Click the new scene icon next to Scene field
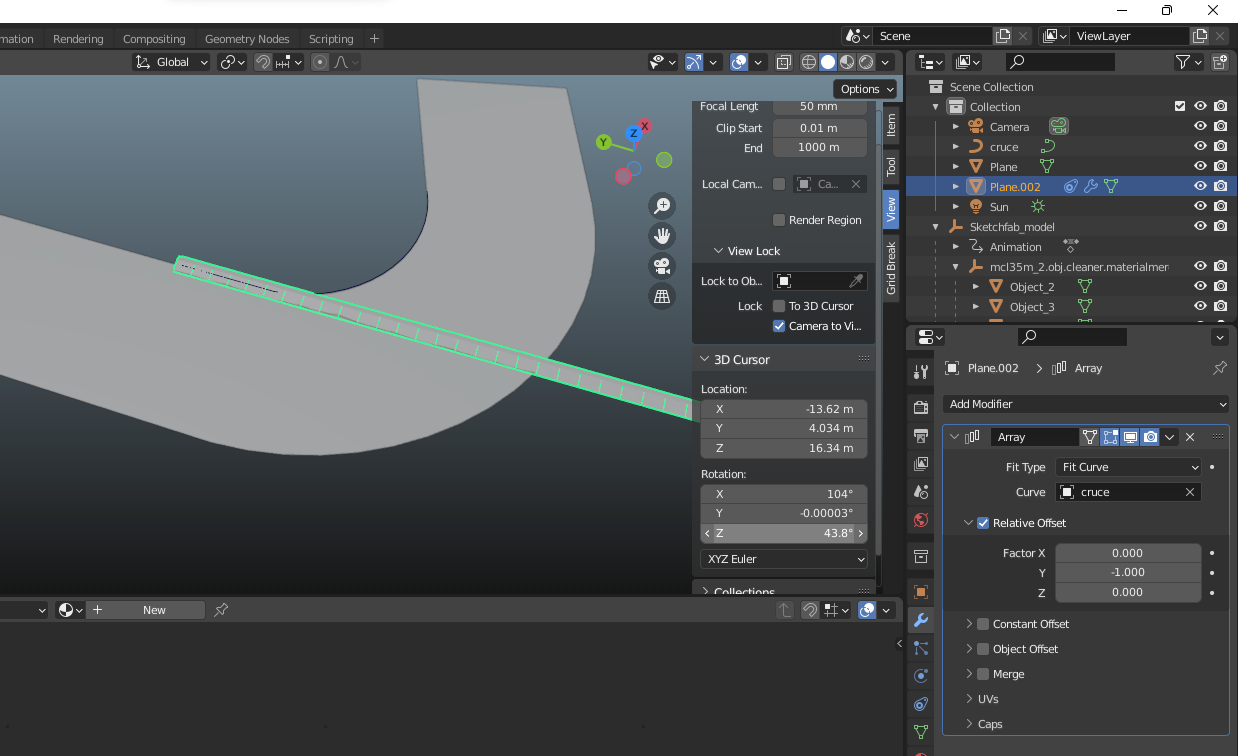This screenshot has height=756, width=1238. [x=1003, y=36]
